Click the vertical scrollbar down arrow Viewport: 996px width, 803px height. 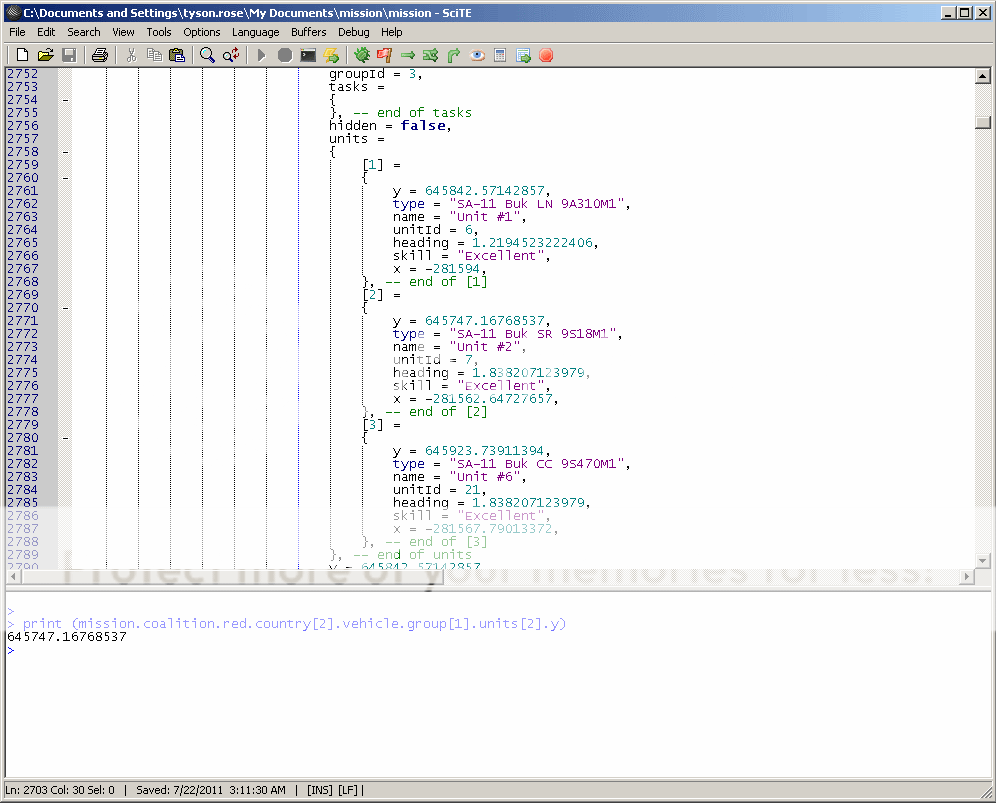982,559
